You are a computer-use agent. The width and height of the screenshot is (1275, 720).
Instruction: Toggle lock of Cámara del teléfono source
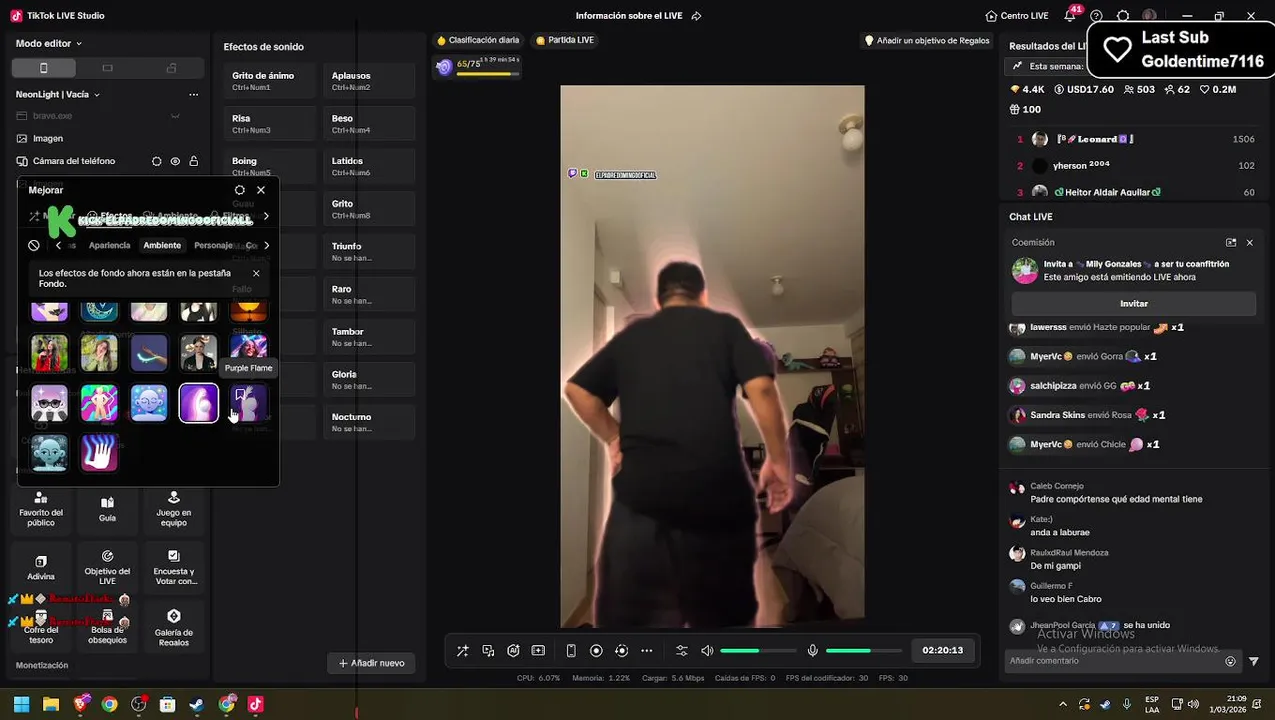[194, 161]
